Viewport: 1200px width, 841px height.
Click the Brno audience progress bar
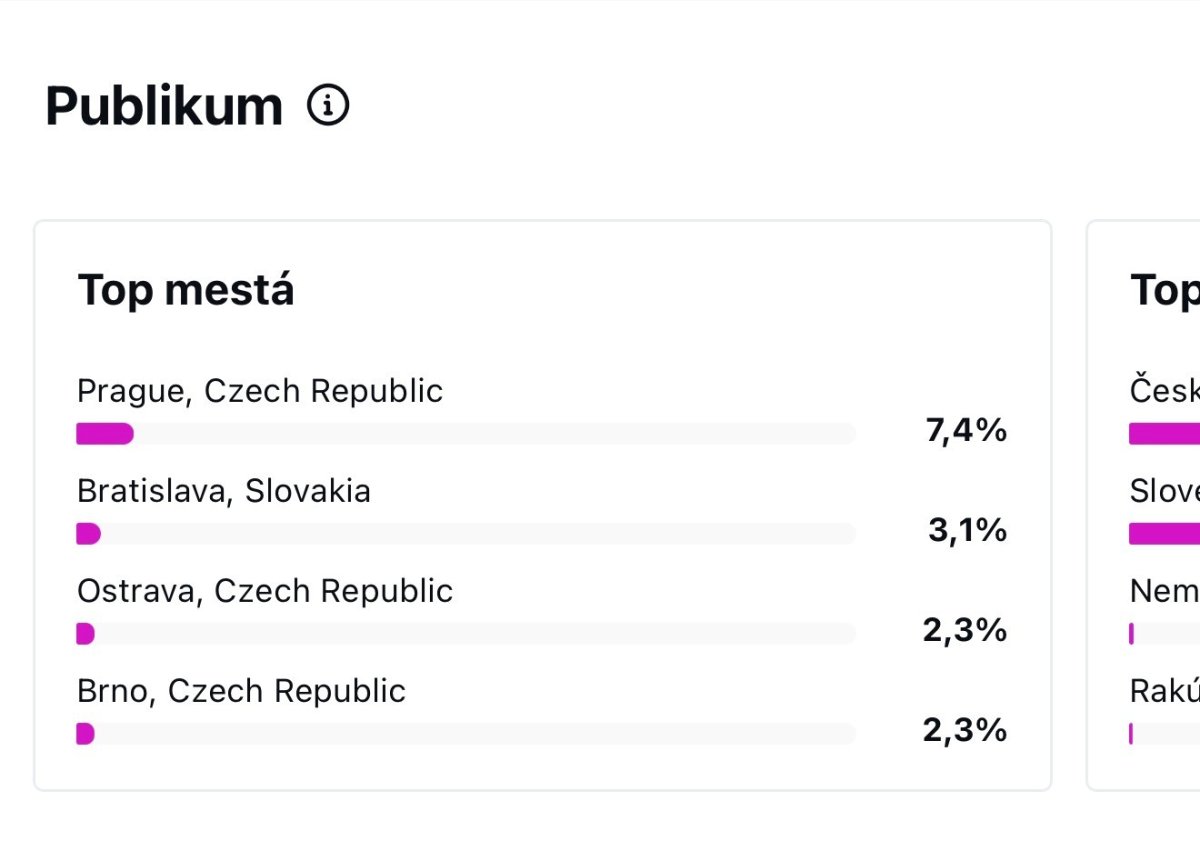click(x=466, y=734)
